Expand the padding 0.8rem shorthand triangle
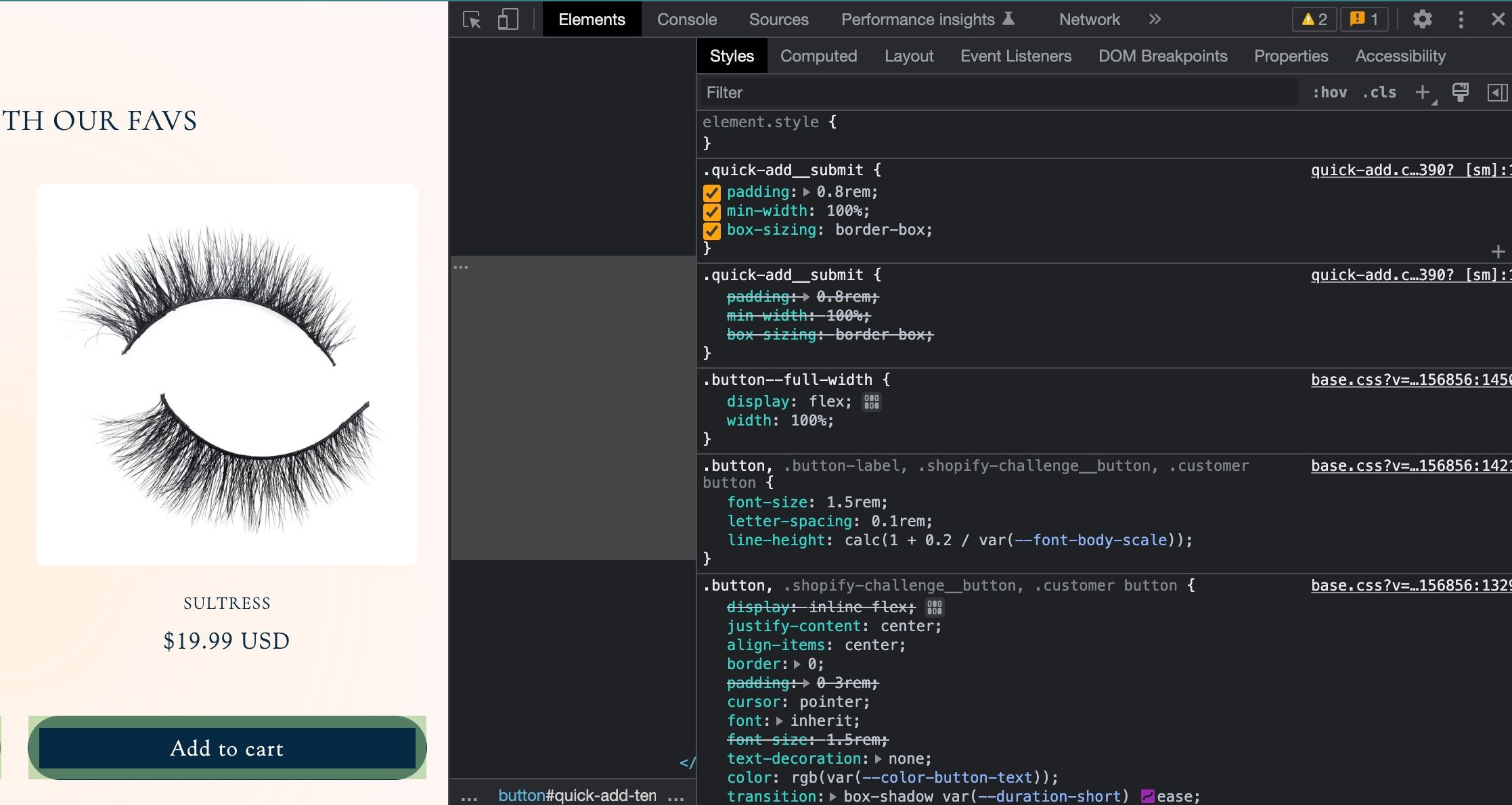 tap(807, 192)
